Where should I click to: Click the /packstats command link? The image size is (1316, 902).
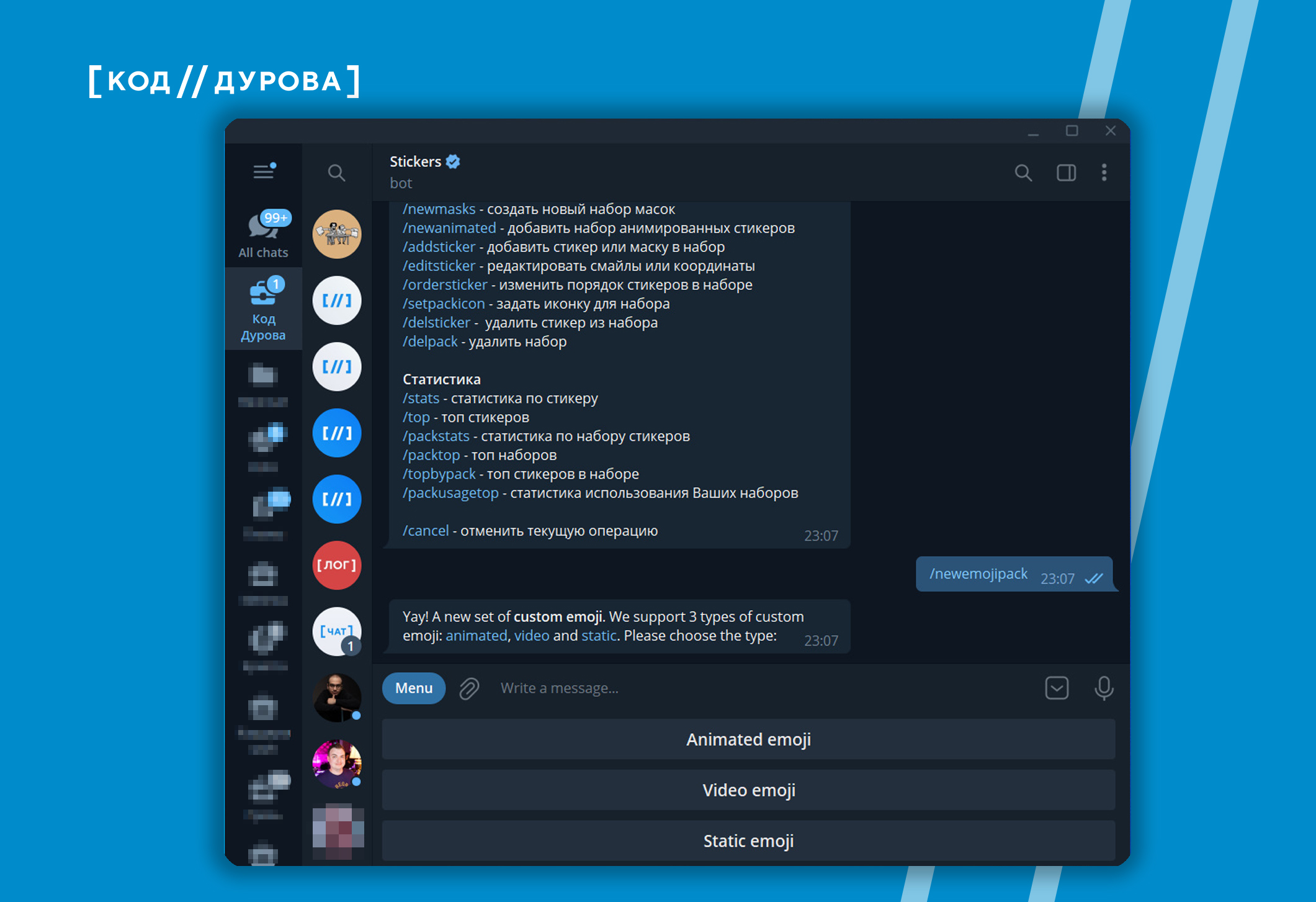pos(436,436)
